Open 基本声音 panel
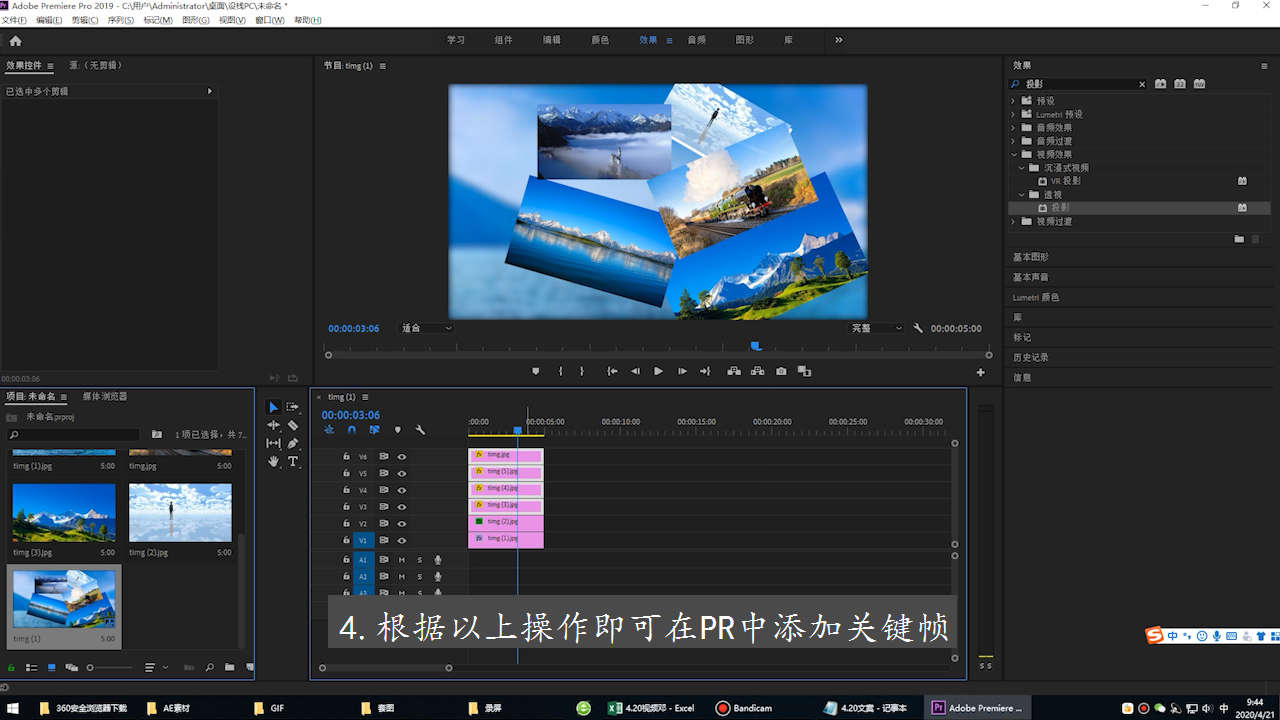Image resolution: width=1280 pixels, height=720 pixels. coord(1031,277)
